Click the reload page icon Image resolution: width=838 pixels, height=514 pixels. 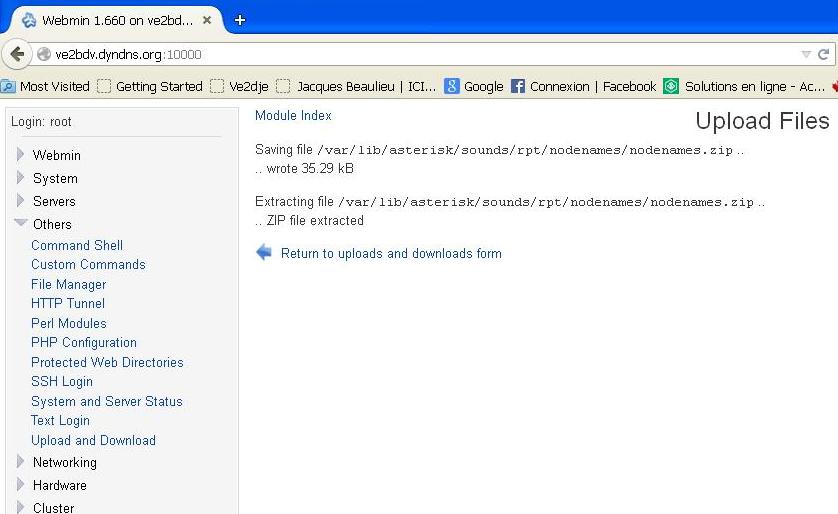[x=824, y=54]
